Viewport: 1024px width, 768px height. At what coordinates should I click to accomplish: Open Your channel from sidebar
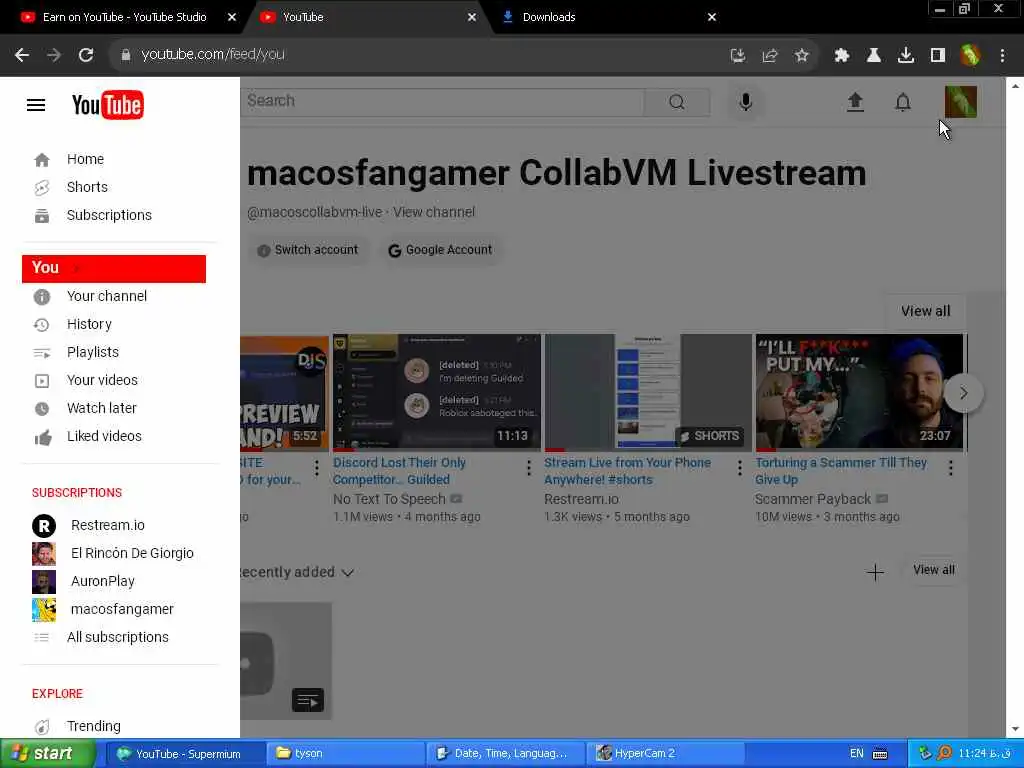pyautogui.click(x=106, y=296)
